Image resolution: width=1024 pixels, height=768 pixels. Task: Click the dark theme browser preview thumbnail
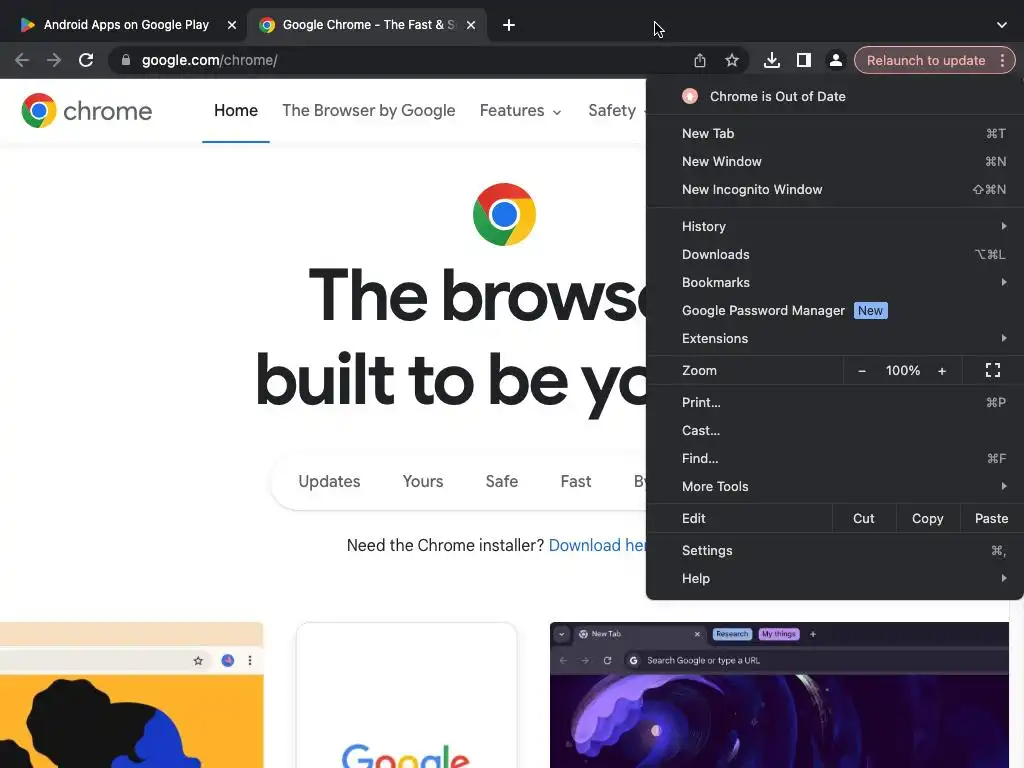tap(779, 695)
